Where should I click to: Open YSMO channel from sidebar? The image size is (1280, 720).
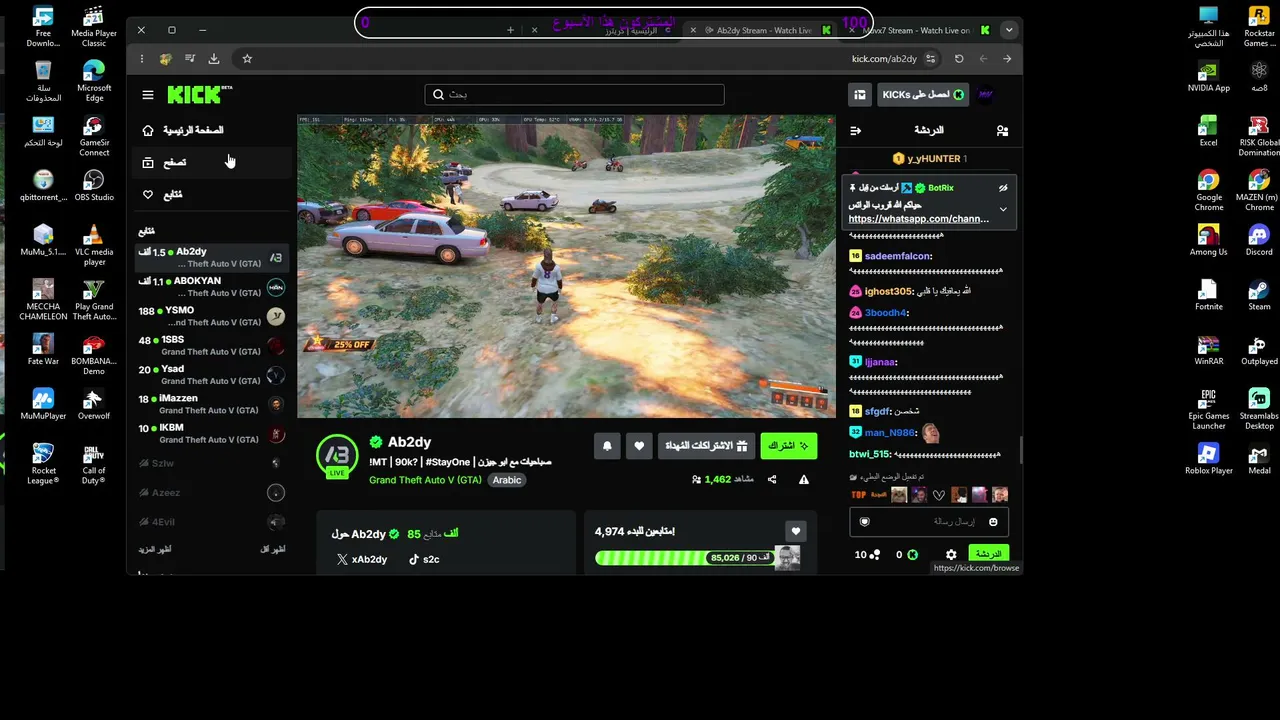[x=211, y=316]
